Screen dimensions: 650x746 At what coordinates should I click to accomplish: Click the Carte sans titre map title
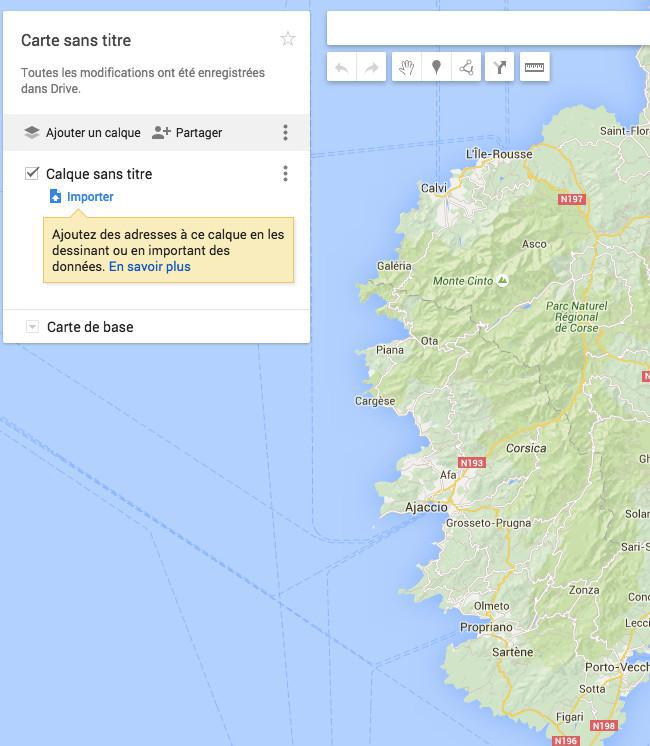pos(76,41)
